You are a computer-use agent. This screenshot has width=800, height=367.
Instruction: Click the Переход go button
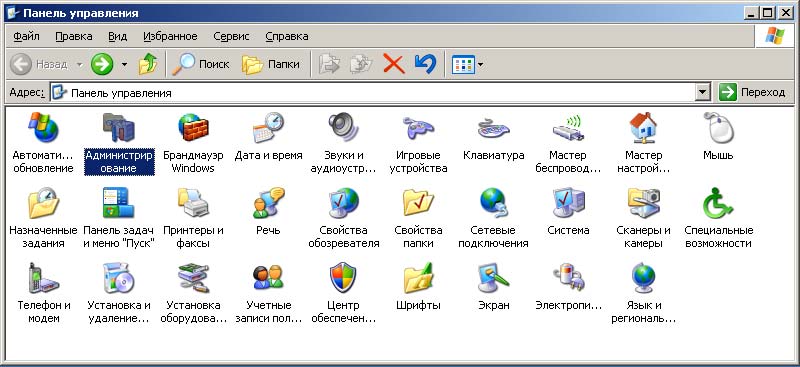(752, 92)
